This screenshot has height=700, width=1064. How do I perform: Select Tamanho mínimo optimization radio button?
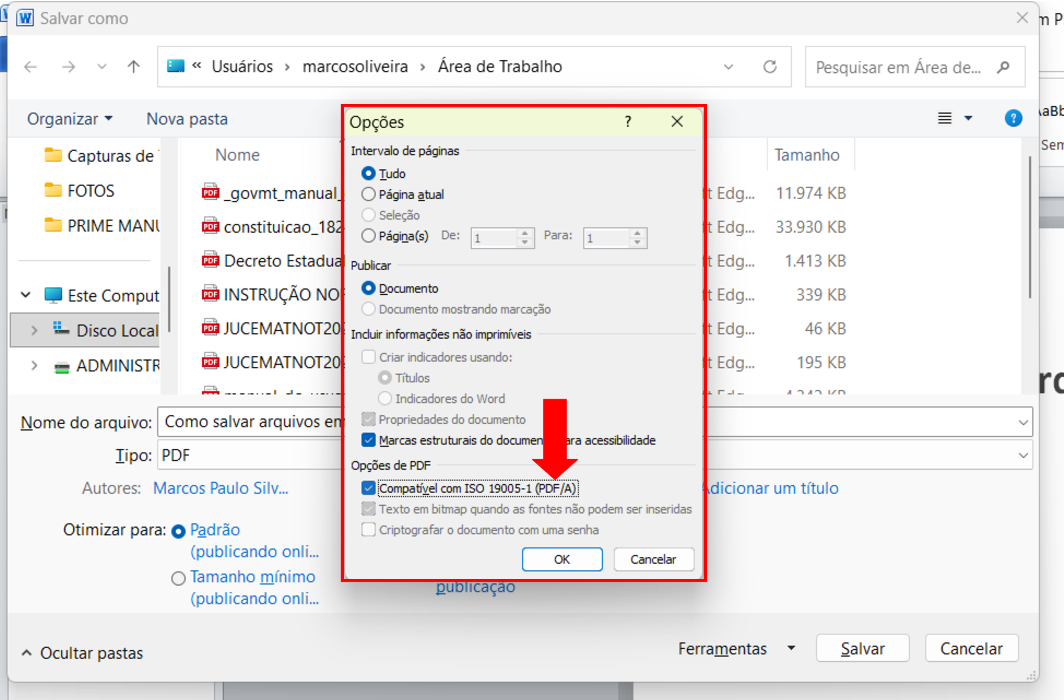(x=178, y=578)
